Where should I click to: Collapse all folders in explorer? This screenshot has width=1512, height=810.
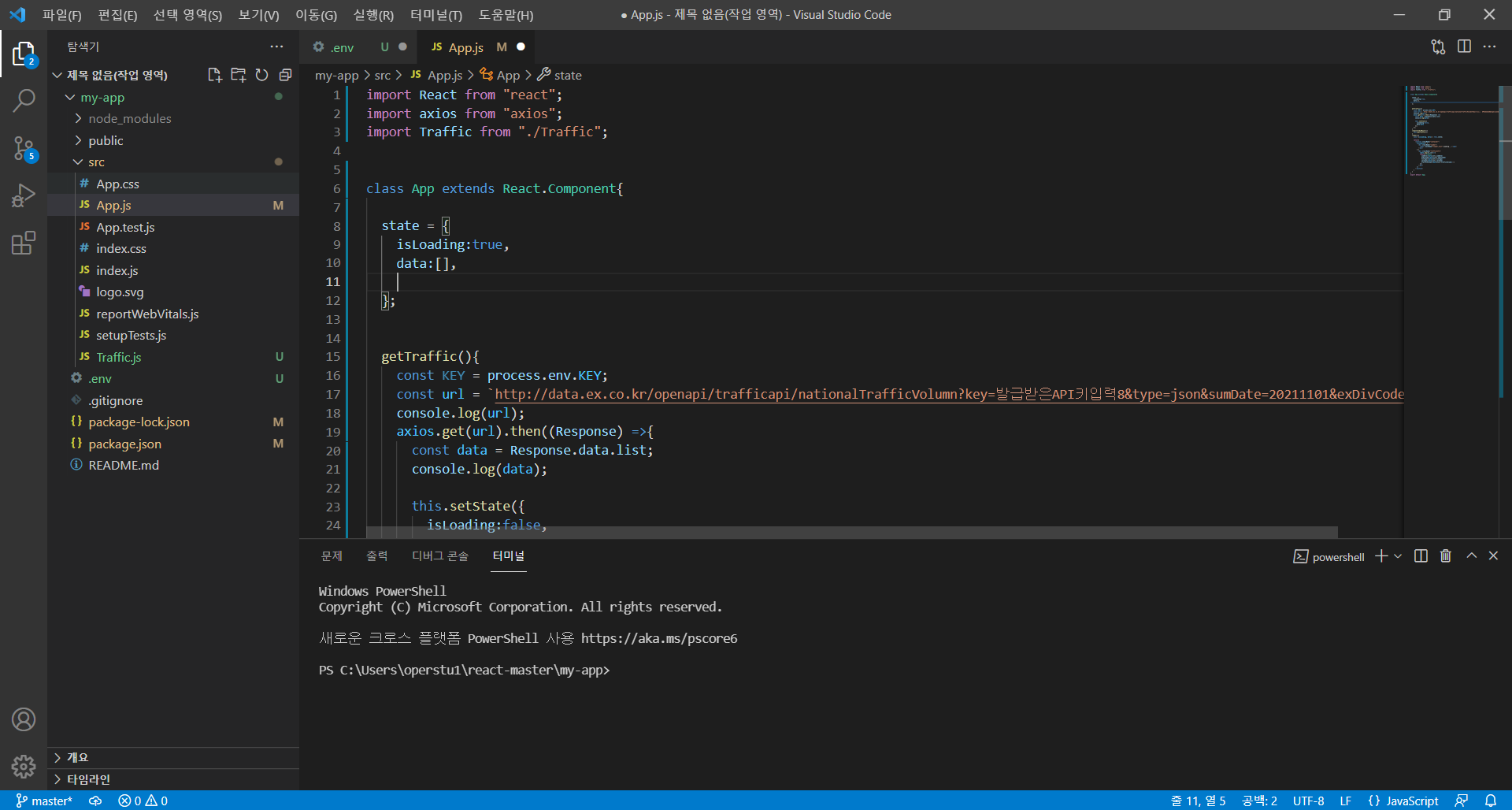tap(285, 75)
